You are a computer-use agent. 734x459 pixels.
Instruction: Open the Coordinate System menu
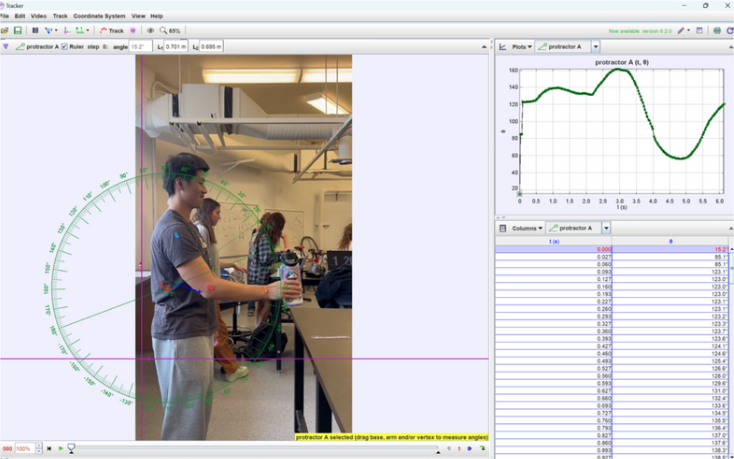coord(99,16)
